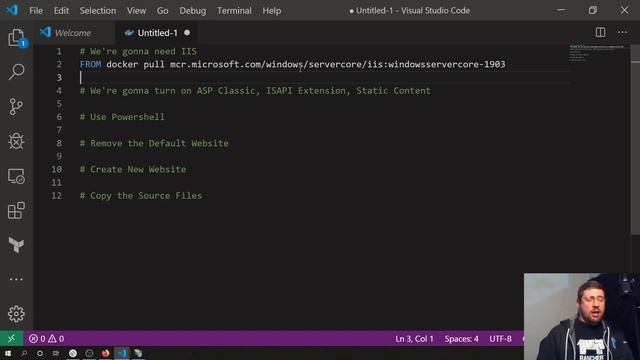
Task: Open Windows taskbar search
Action: coord(24,353)
